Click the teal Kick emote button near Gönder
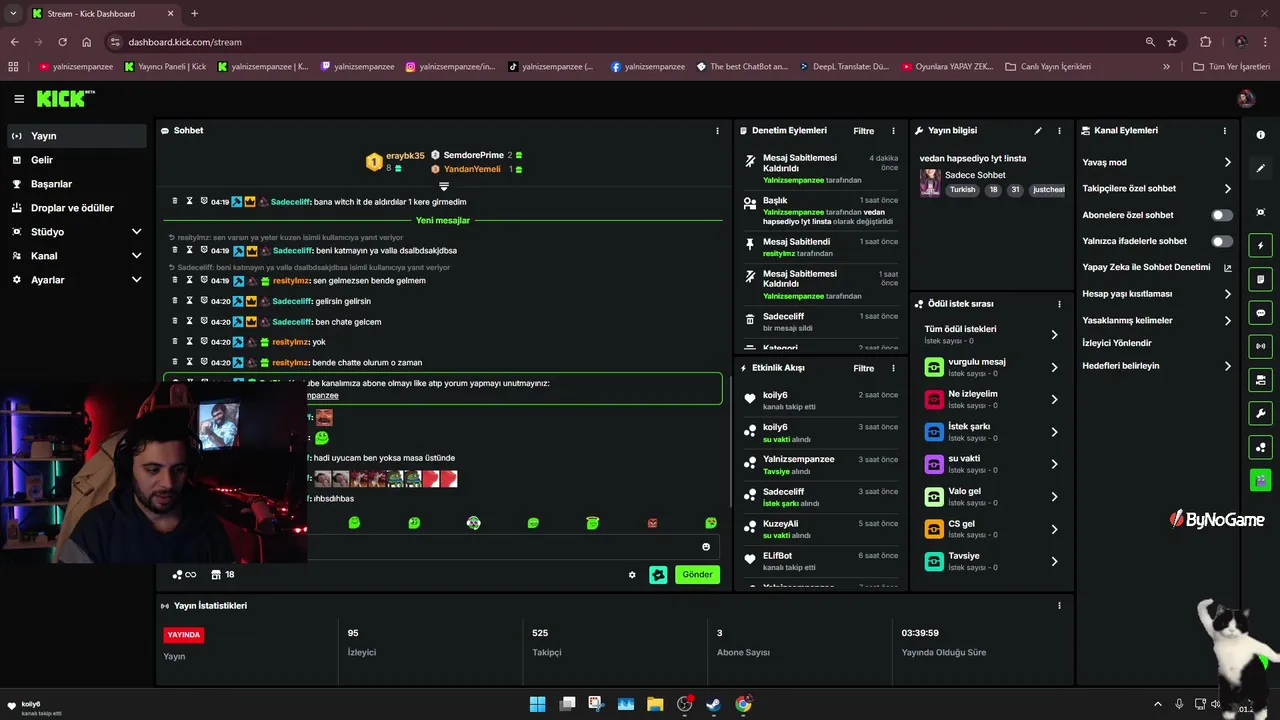 point(658,575)
